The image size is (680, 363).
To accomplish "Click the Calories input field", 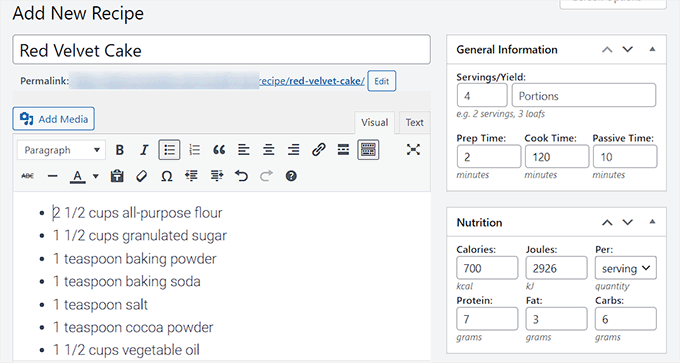I will pyautogui.click(x=487, y=268).
